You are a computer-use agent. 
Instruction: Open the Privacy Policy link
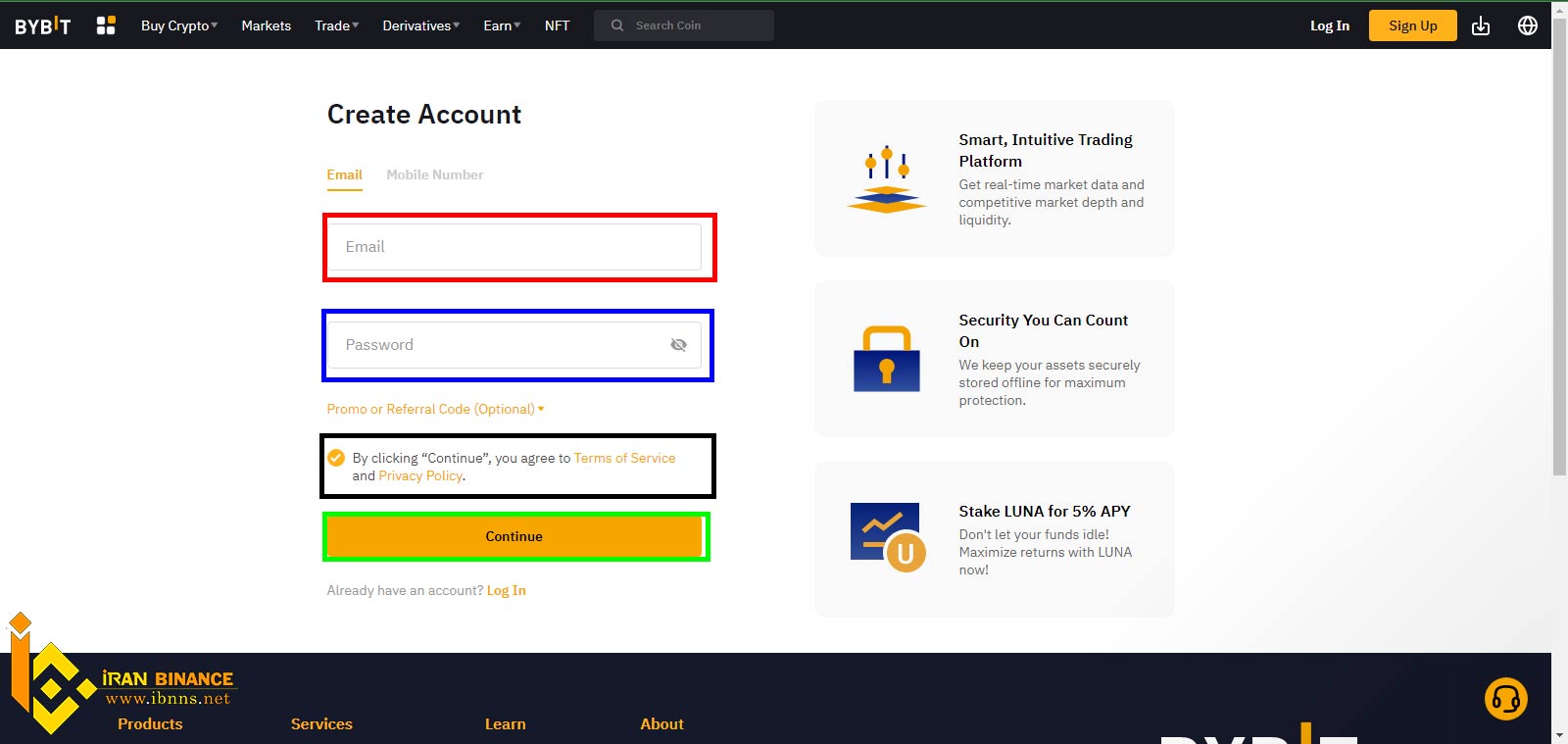point(420,475)
